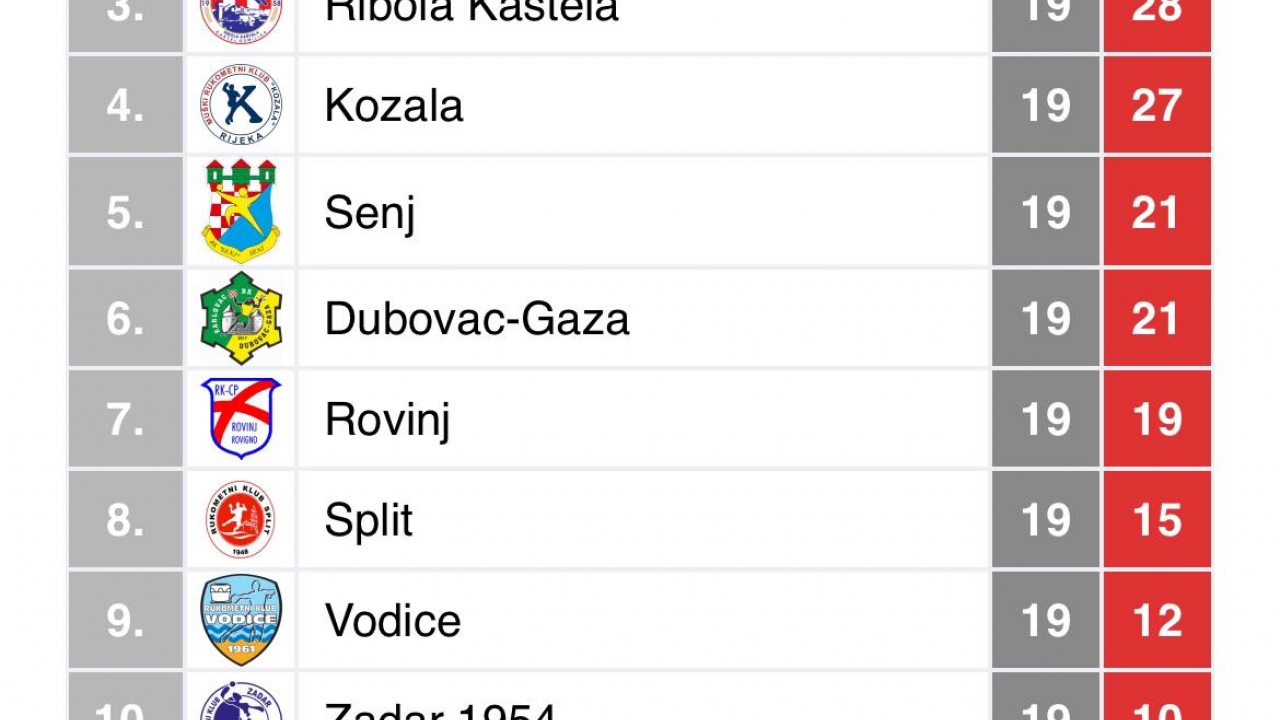The image size is (1280, 720).
Task: Select the Vodice team name
Action: coord(393,620)
